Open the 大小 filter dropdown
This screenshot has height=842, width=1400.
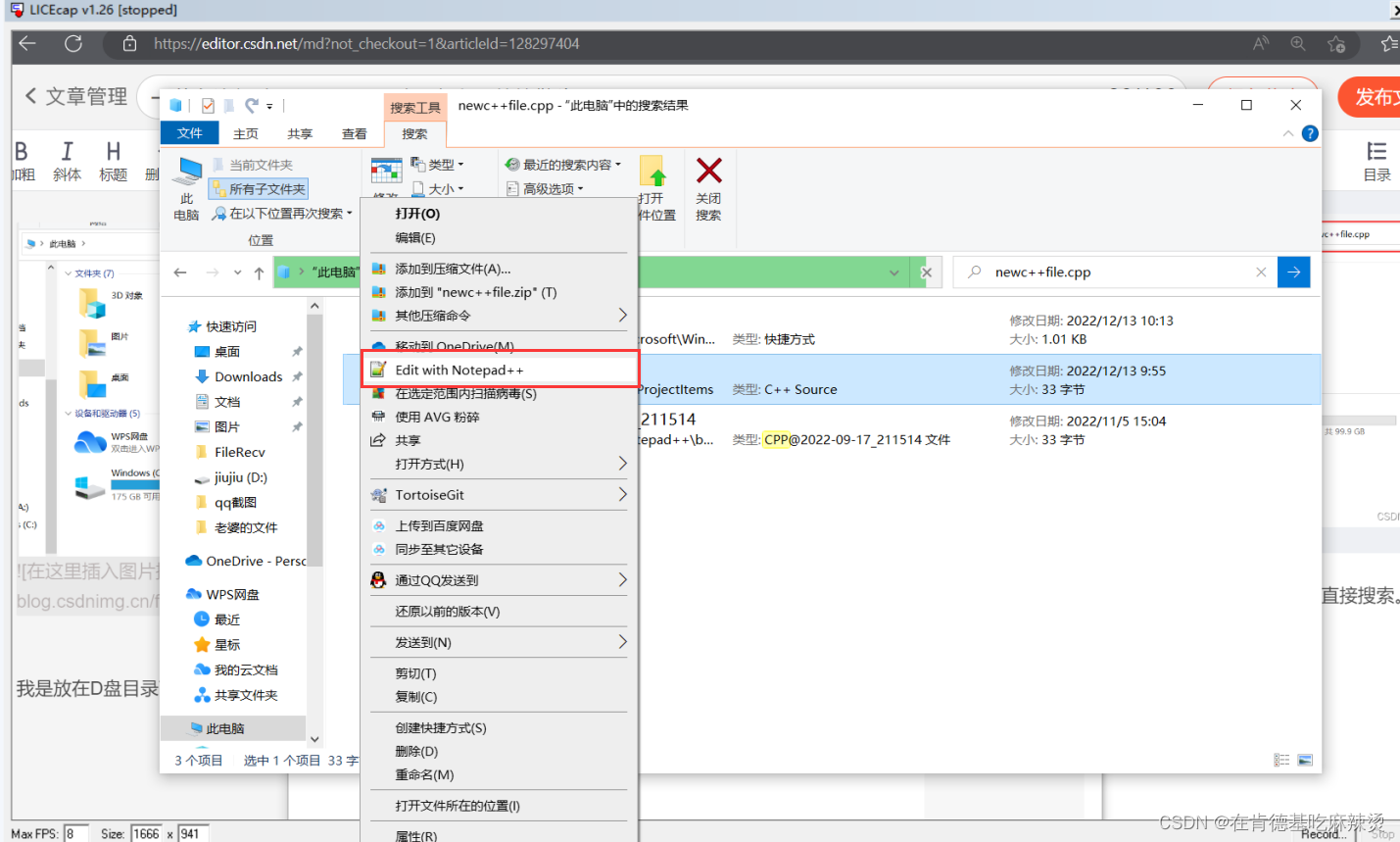tap(437, 188)
